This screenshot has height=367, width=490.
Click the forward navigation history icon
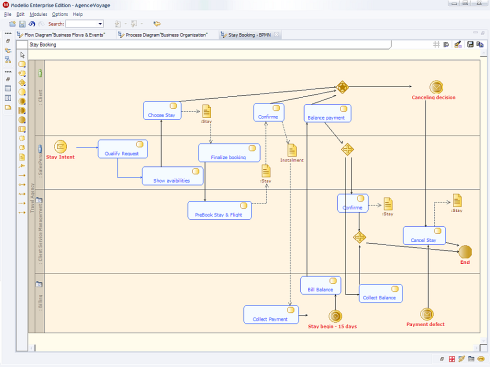coord(134,24)
